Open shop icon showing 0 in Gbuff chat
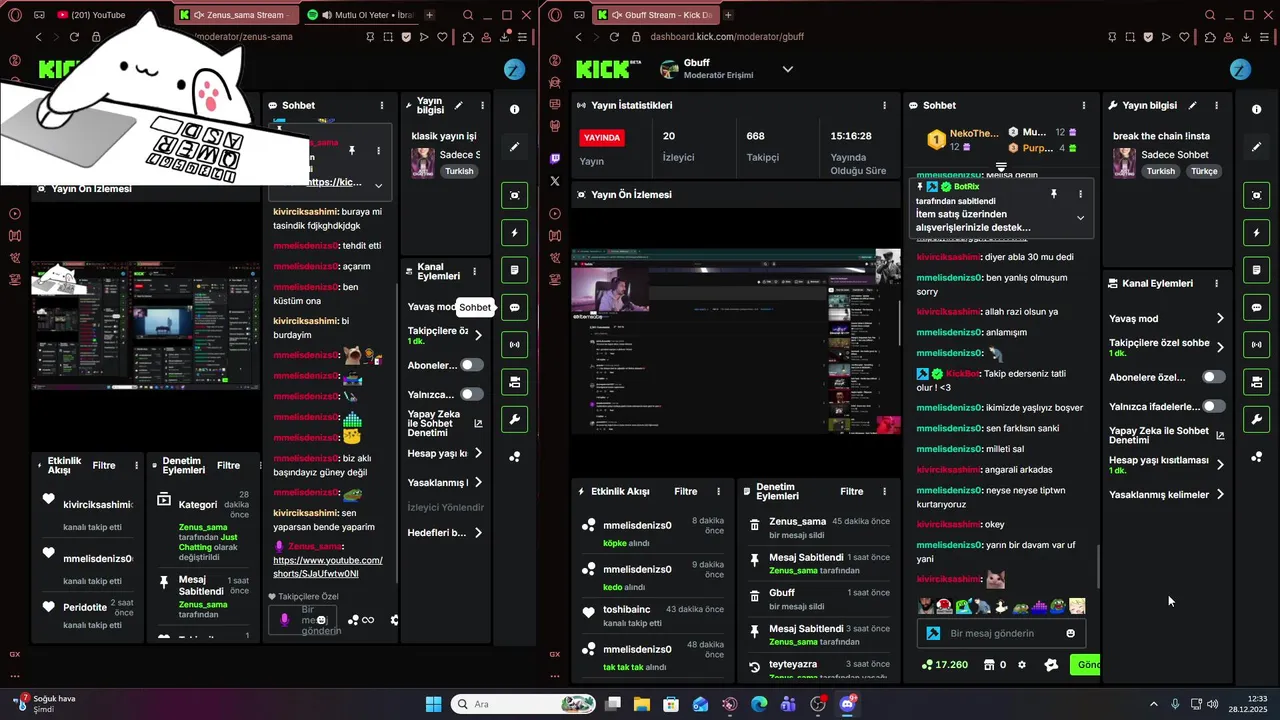The width and height of the screenshot is (1280, 720). tap(994, 665)
